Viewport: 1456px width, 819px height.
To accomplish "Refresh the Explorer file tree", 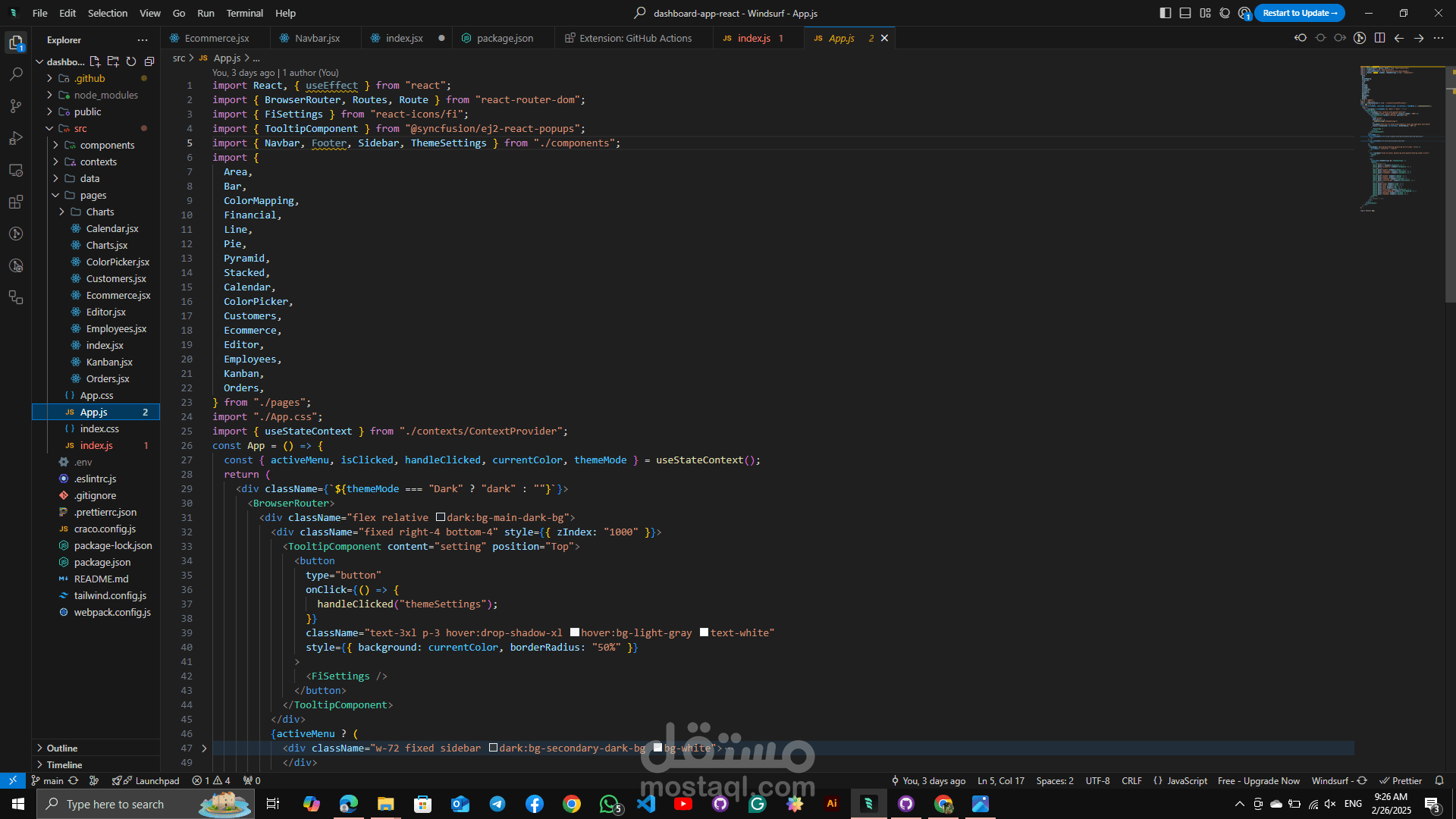I will pos(131,61).
